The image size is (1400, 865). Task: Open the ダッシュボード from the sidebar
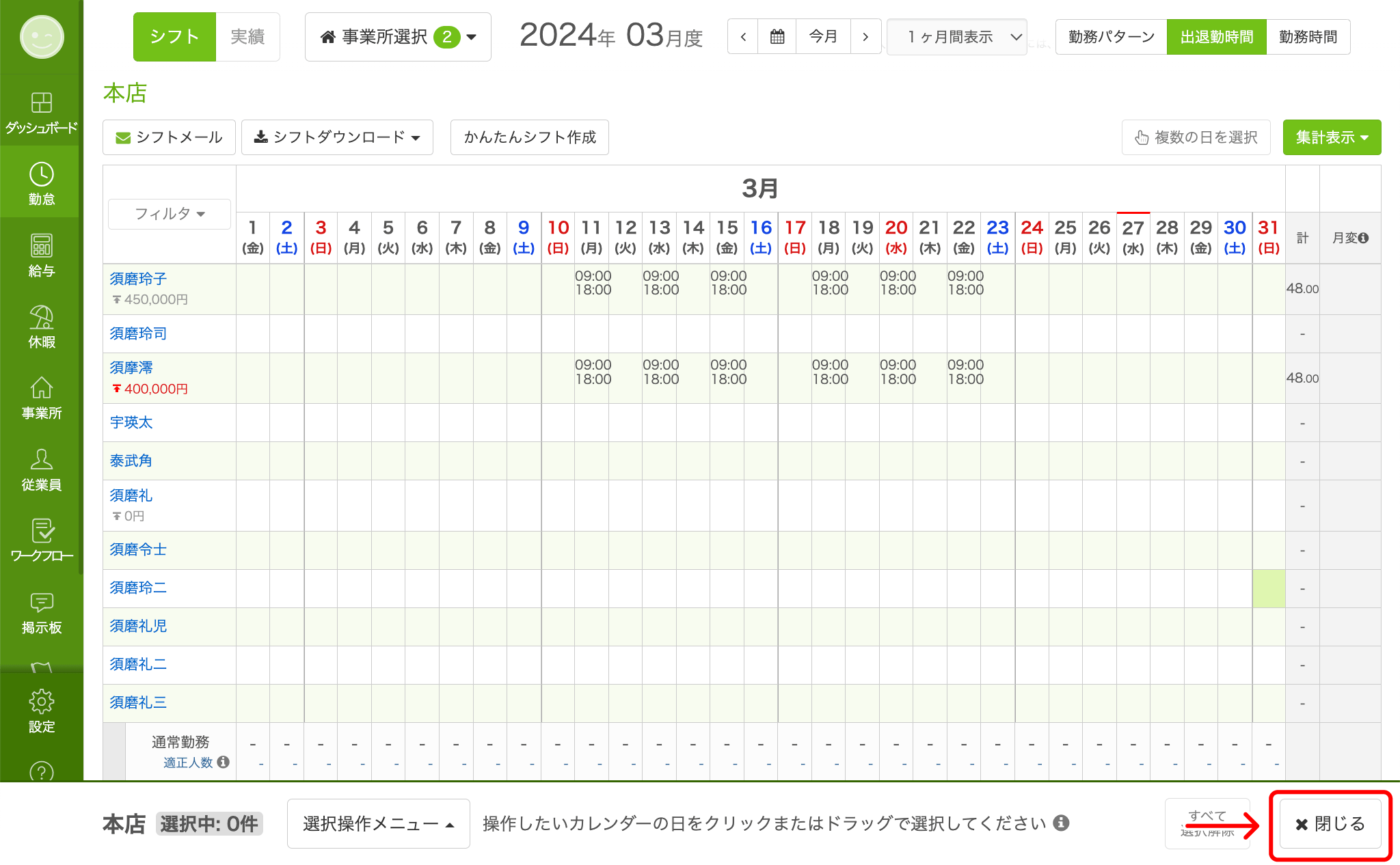[x=41, y=113]
